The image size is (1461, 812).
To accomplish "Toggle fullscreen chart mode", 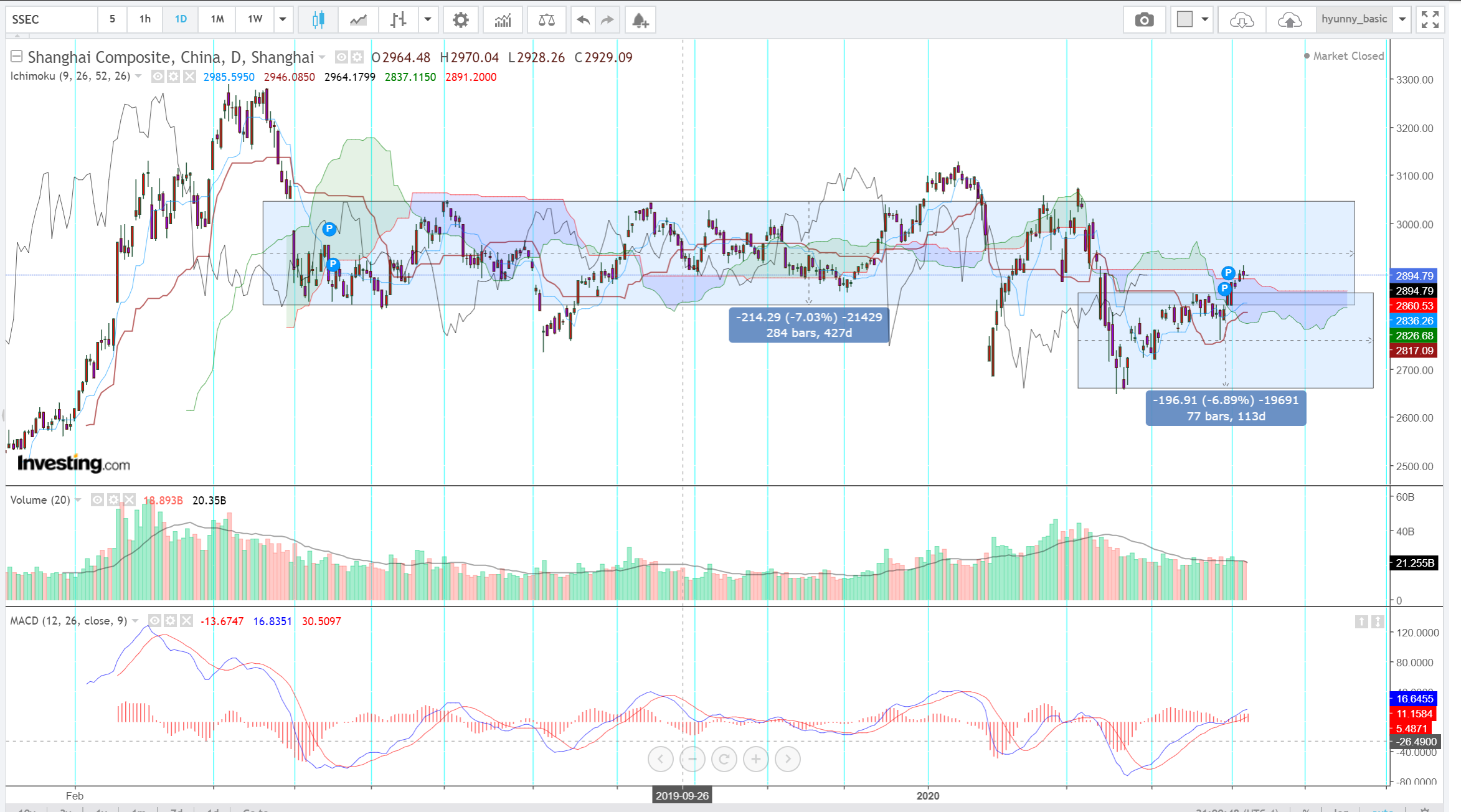I will (1430, 20).
